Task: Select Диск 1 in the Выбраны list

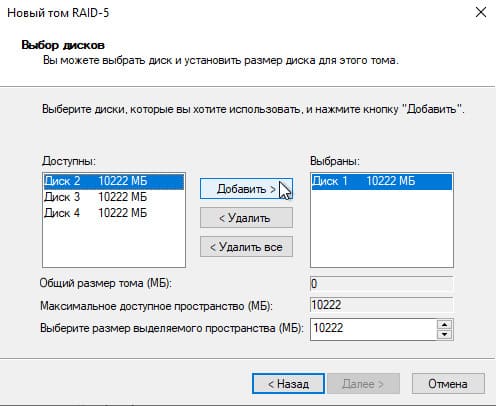Action: point(382,181)
